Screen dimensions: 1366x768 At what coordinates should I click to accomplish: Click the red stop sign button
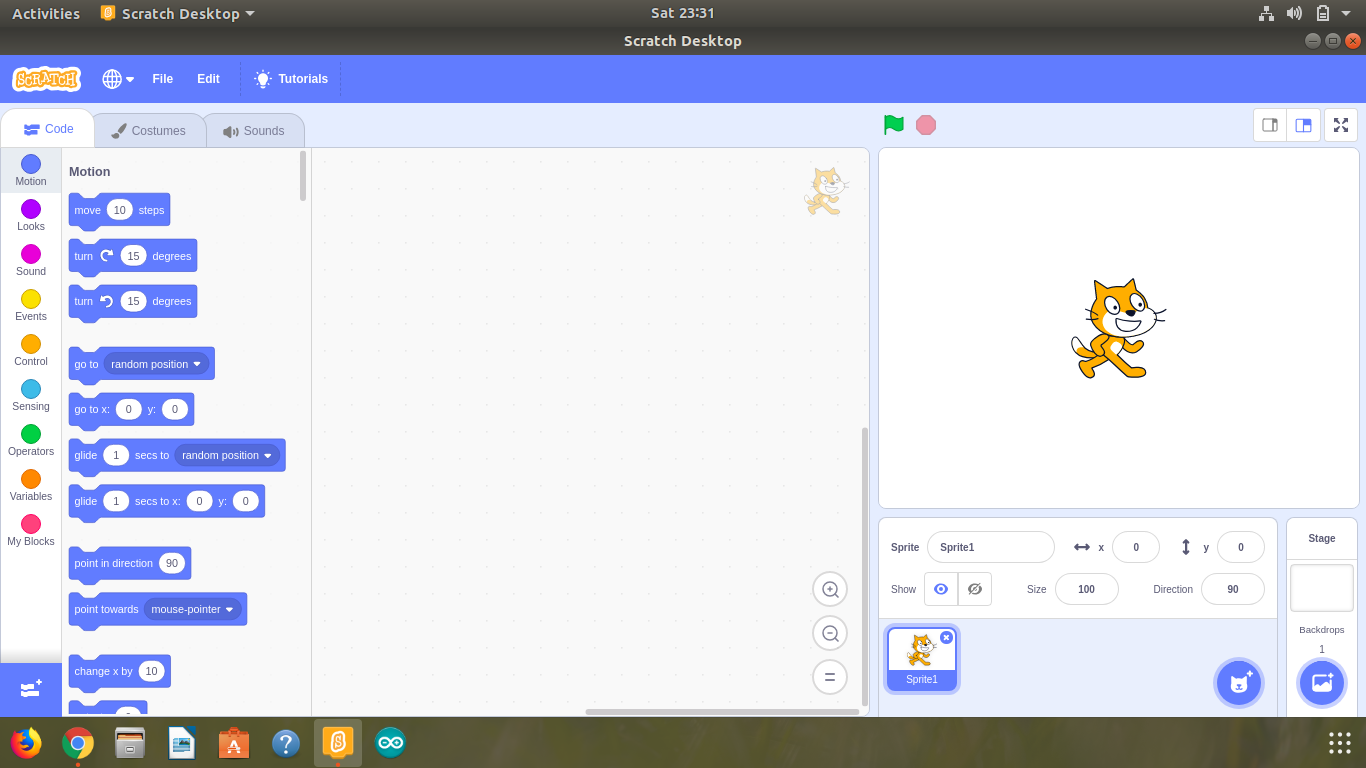pyautogui.click(x=926, y=125)
